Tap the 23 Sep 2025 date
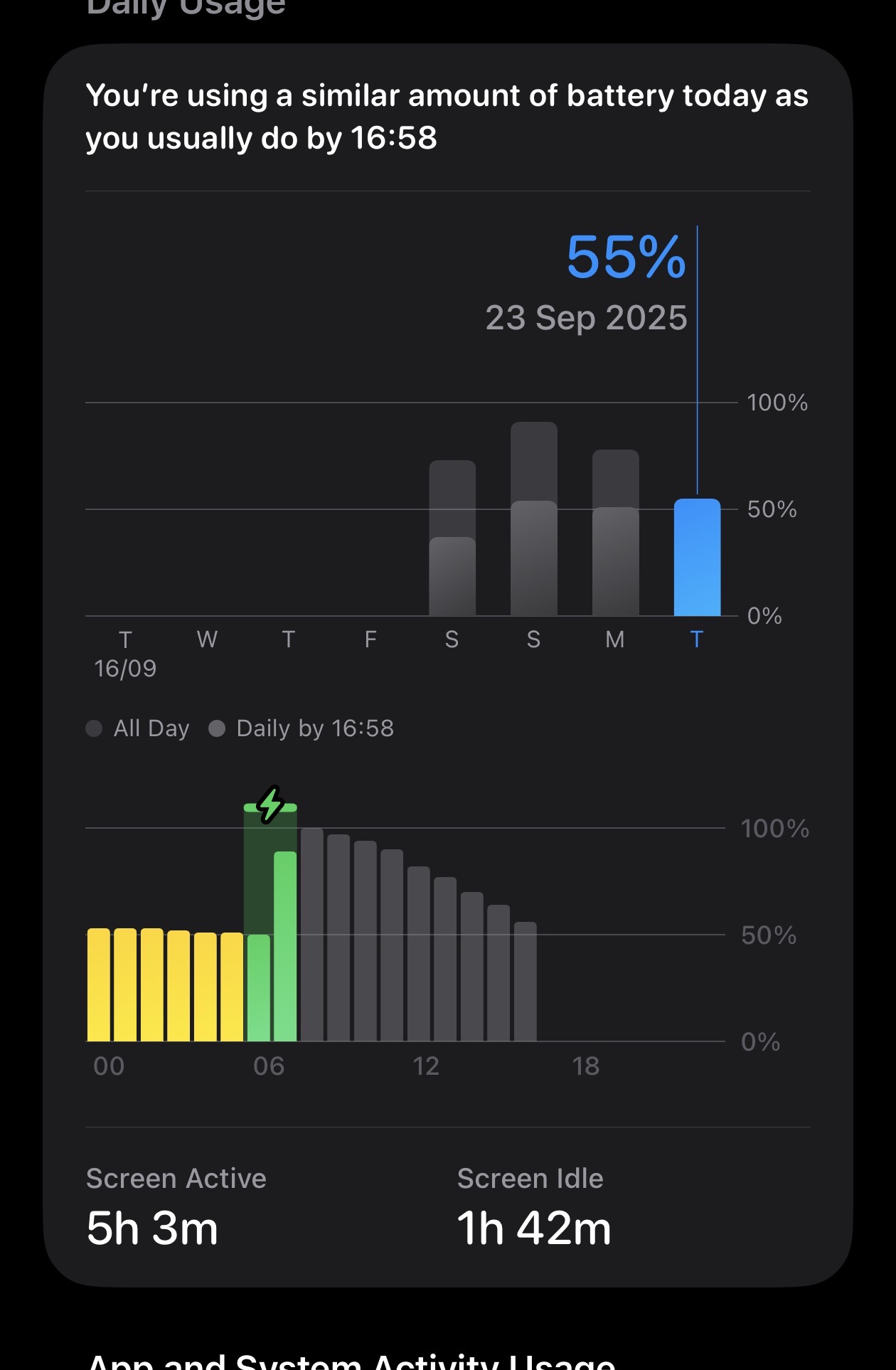The width and height of the screenshot is (896, 1370). coord(586,318)
